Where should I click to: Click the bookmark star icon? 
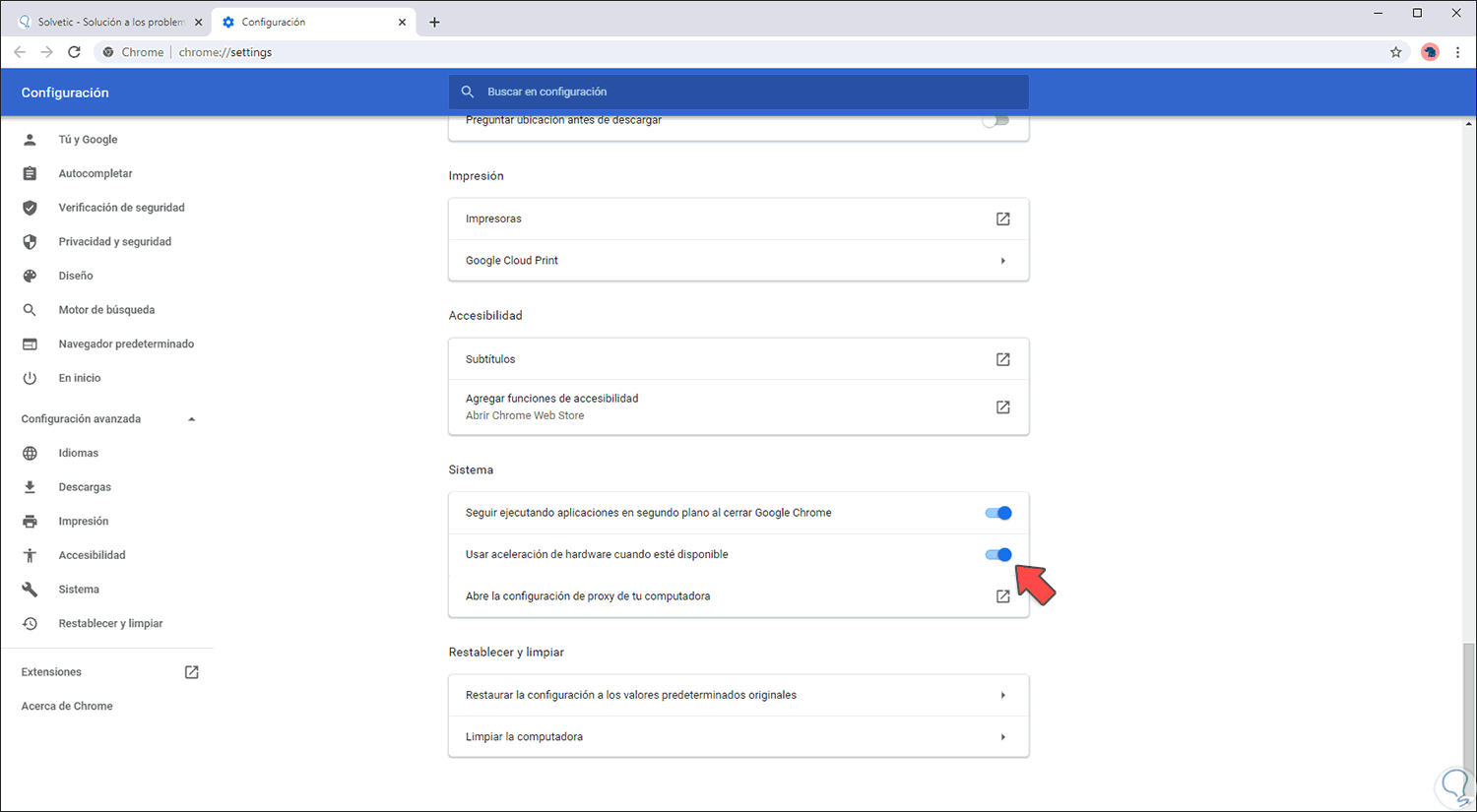pyautogui.click(x=1395, y=52)
